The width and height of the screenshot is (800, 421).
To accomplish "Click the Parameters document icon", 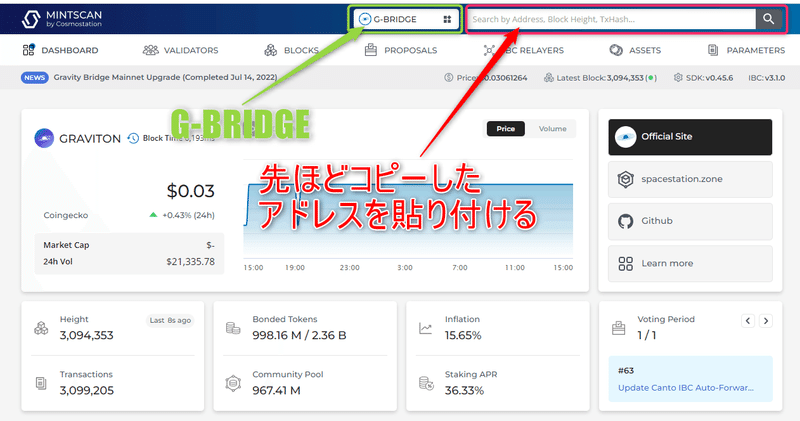I will [x=713, y=50].
